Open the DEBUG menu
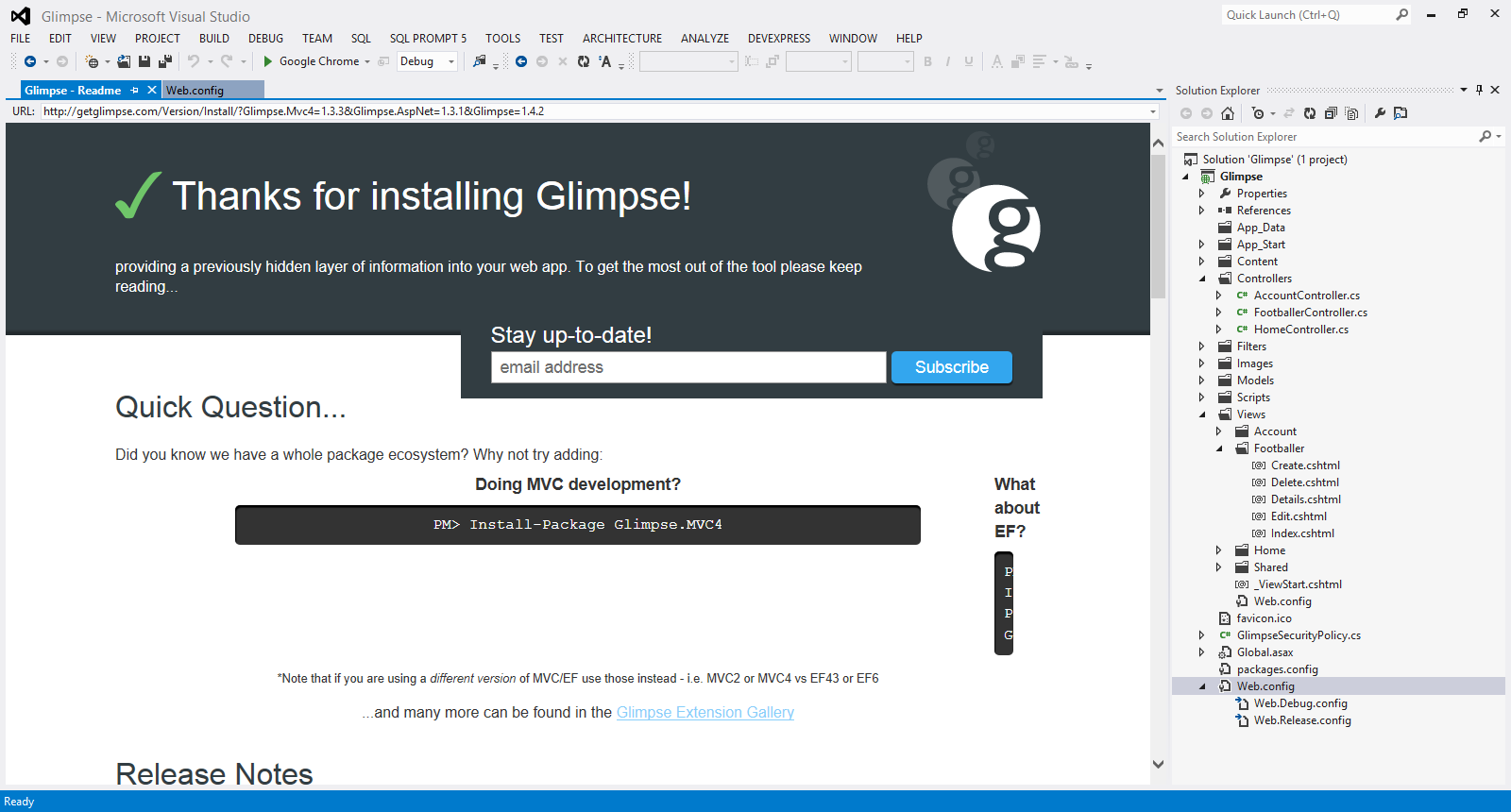The image size is (1511, 812). point(266,39)
